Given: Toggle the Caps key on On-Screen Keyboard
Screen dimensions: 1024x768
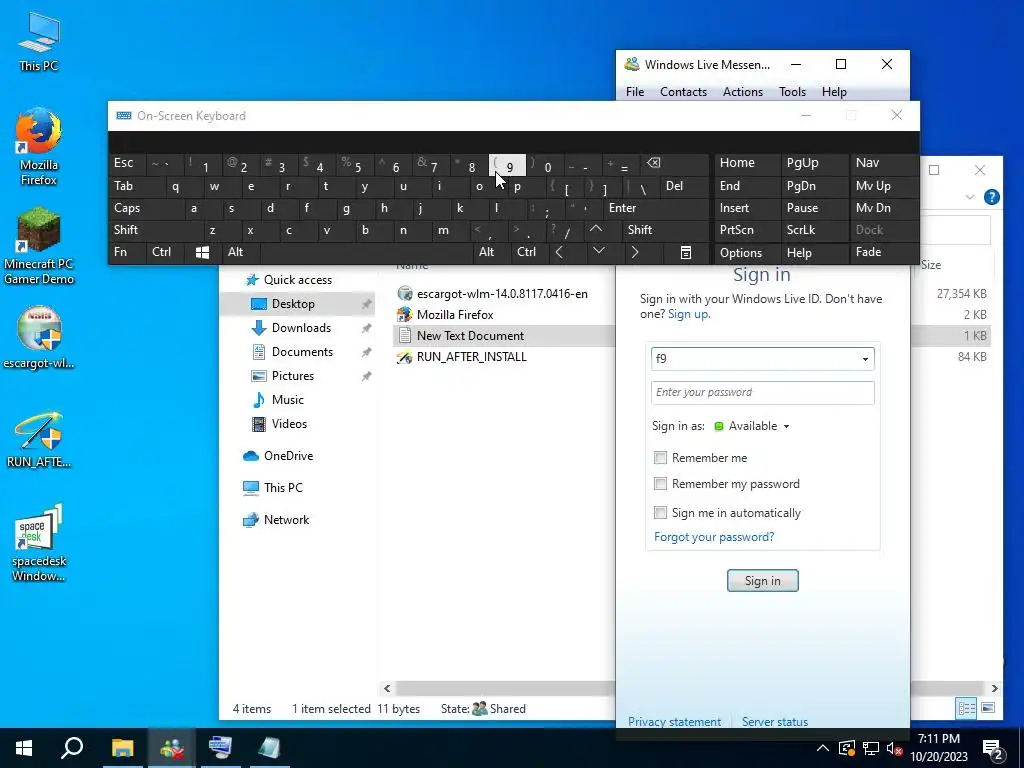Looking at the screenshot, I should [127, 208].
